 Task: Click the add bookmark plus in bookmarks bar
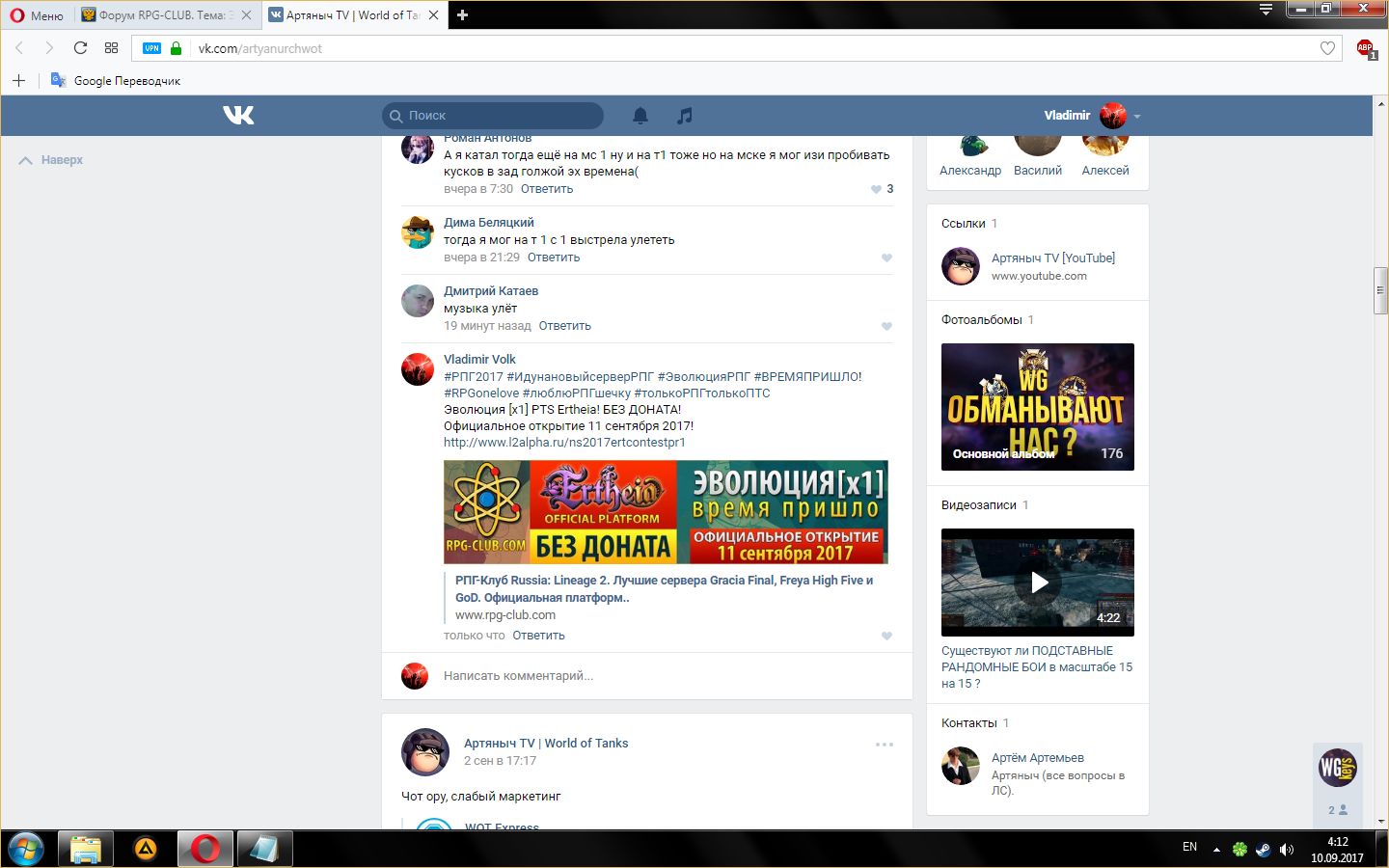coord(18,80)
